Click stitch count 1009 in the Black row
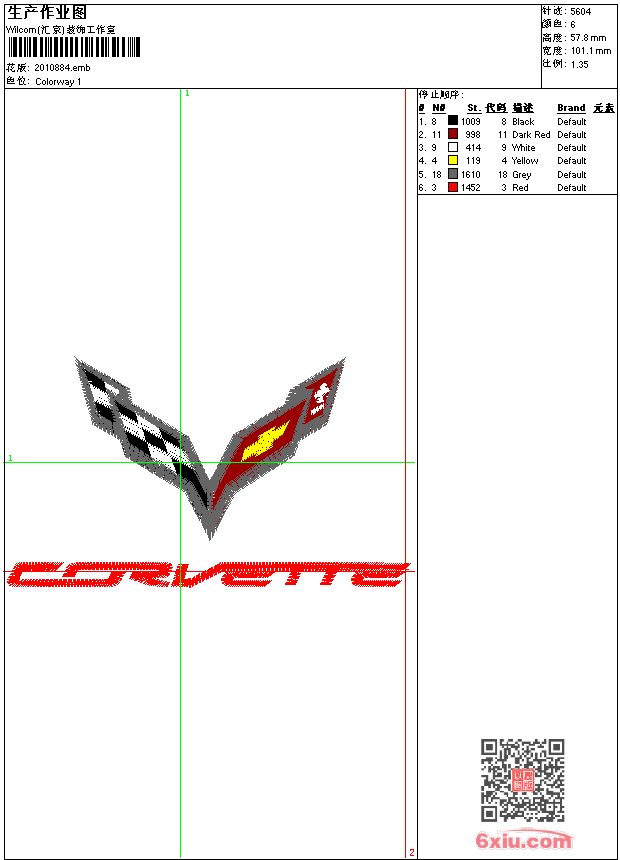The image size is (620, 860). (471, 122)
